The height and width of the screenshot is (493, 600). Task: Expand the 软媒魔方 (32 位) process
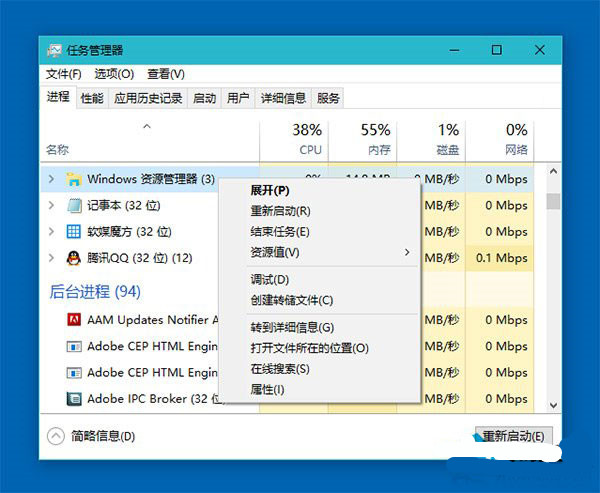point(51,231)
